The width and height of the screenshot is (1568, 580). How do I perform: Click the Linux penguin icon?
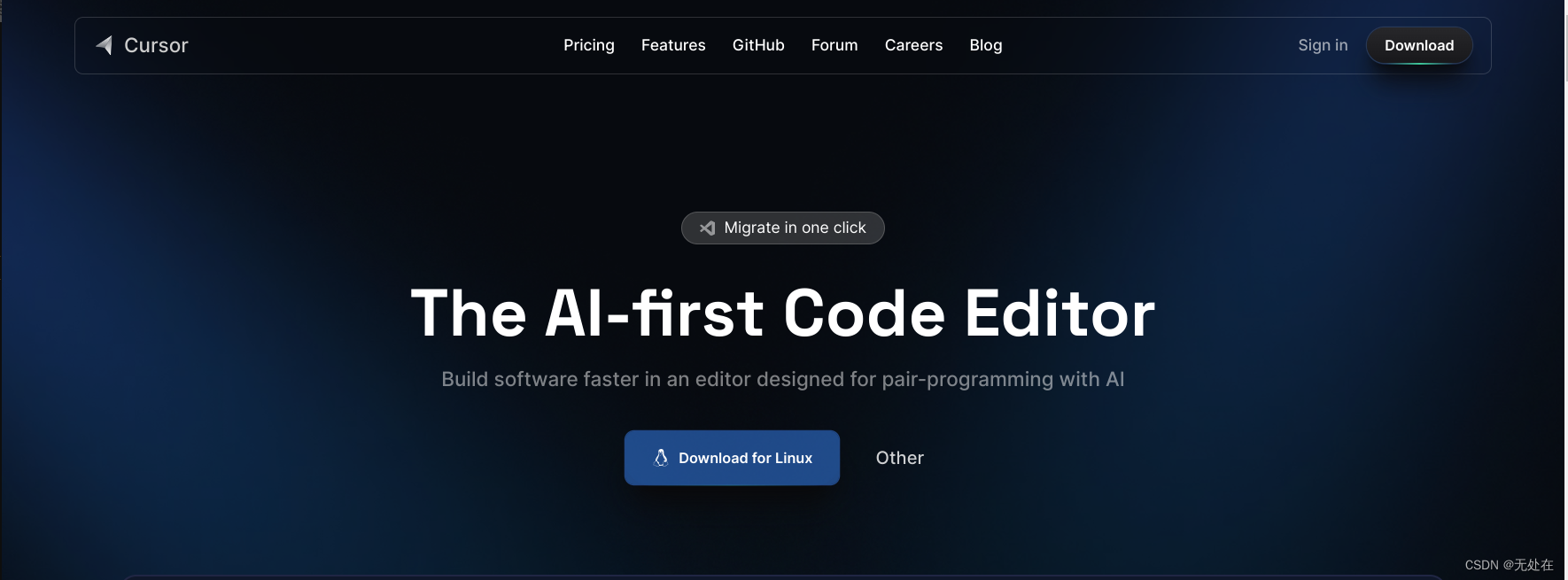661,458
